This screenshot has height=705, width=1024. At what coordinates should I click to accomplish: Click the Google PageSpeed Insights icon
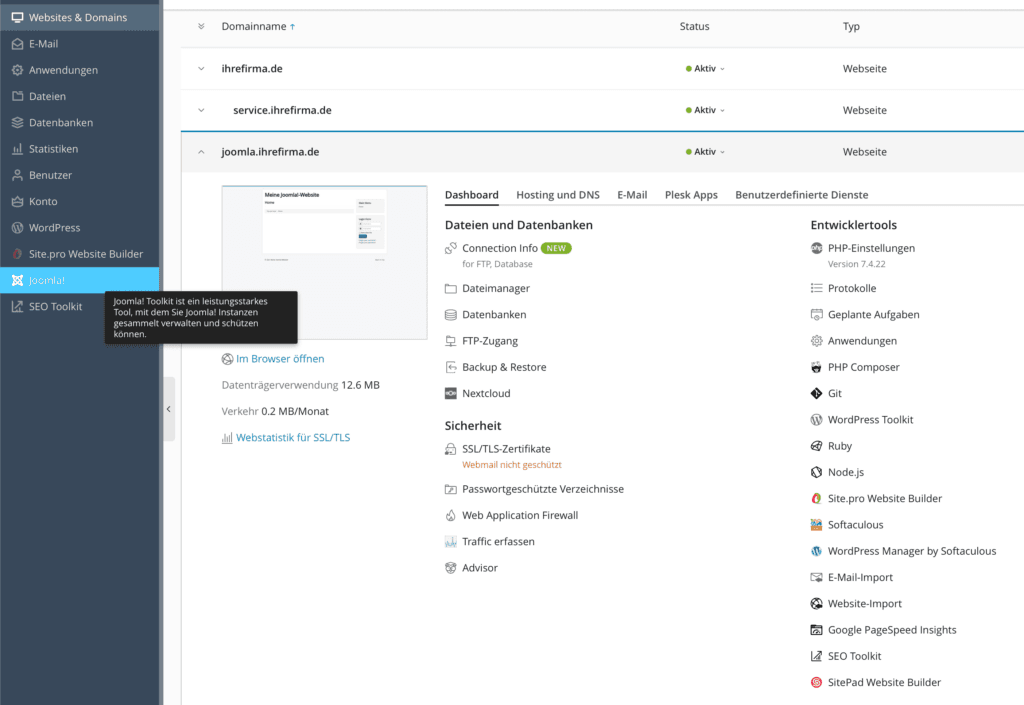click(x=817, y=630)
